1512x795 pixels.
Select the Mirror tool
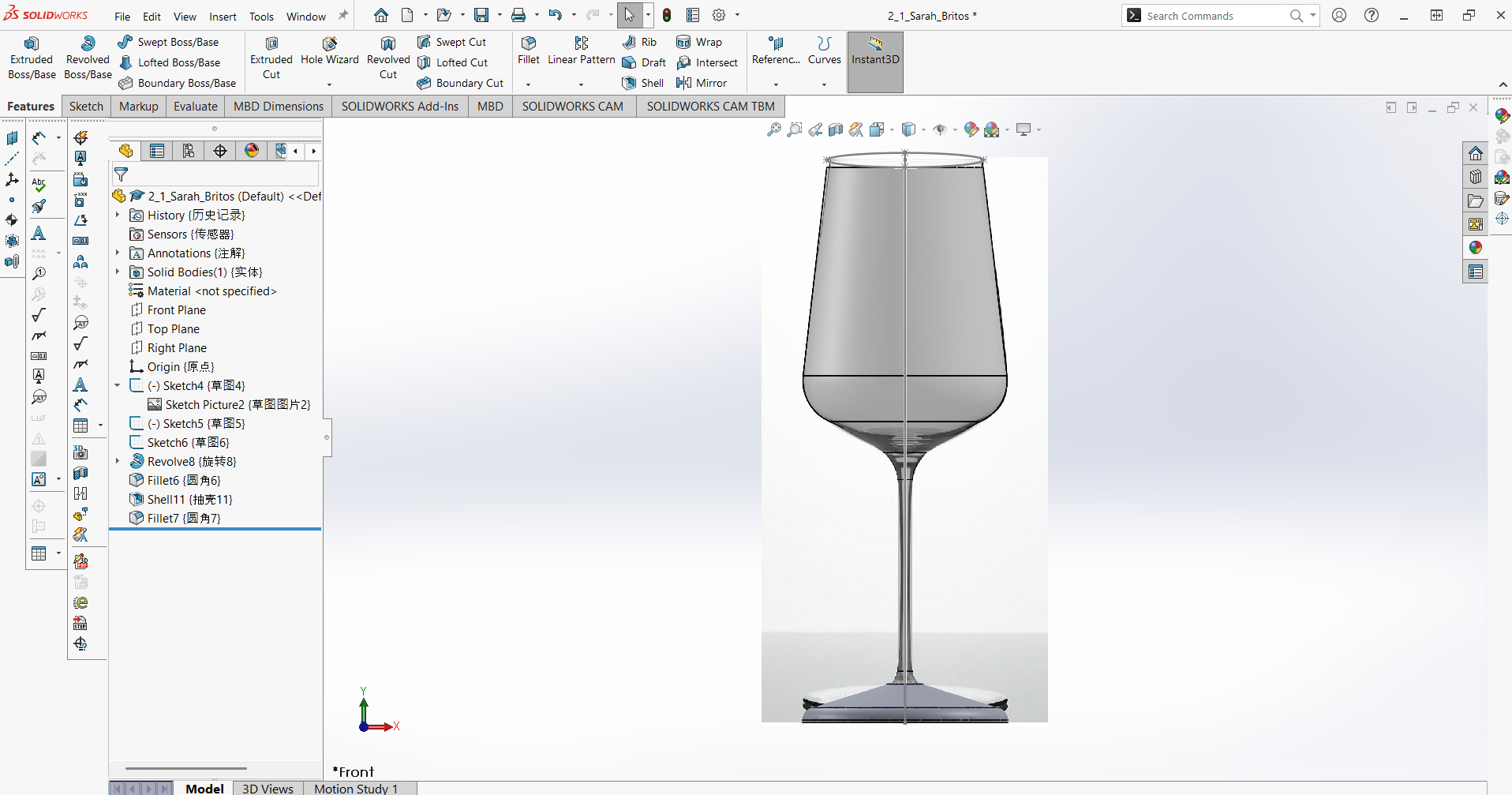tap(702, 83)
